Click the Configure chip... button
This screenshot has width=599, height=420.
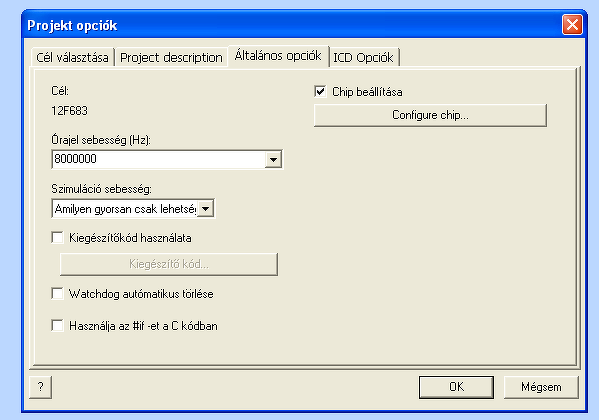click(430, 115)
